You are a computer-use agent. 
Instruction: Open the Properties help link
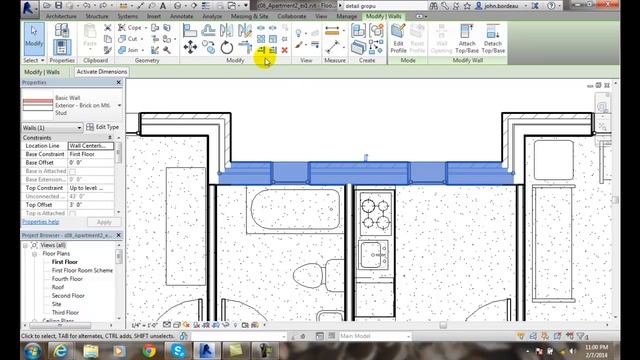41,222
